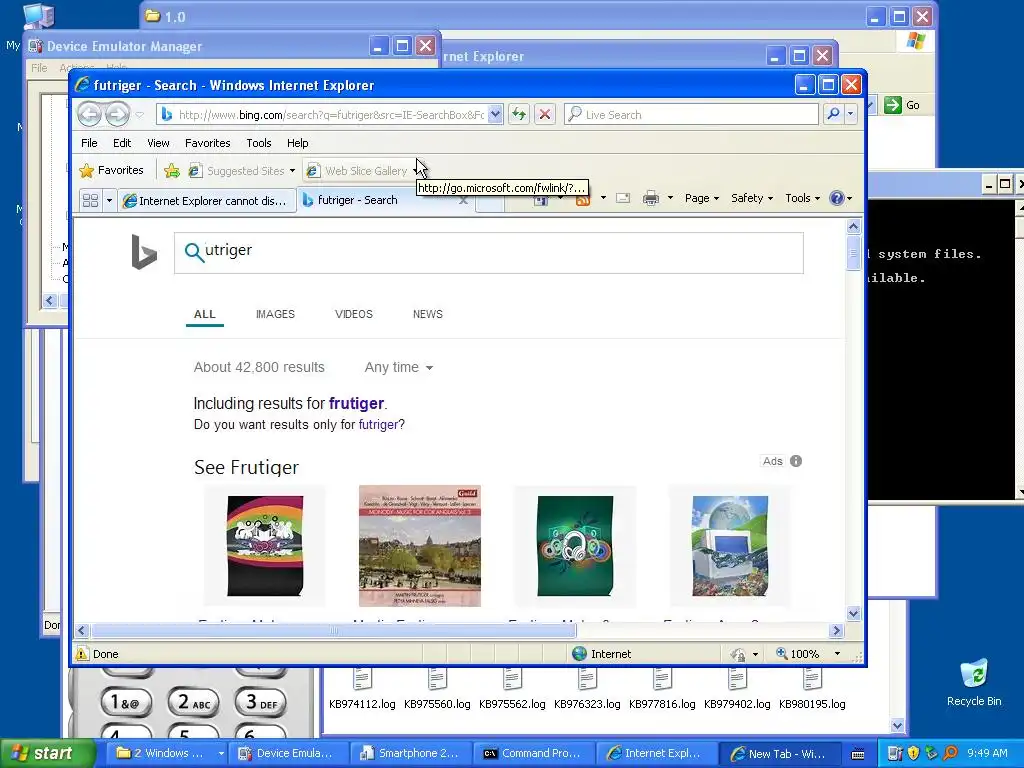Expand the Print options dropdown arrow
The height and width of the screenshot is (768, 1024).
670,198
